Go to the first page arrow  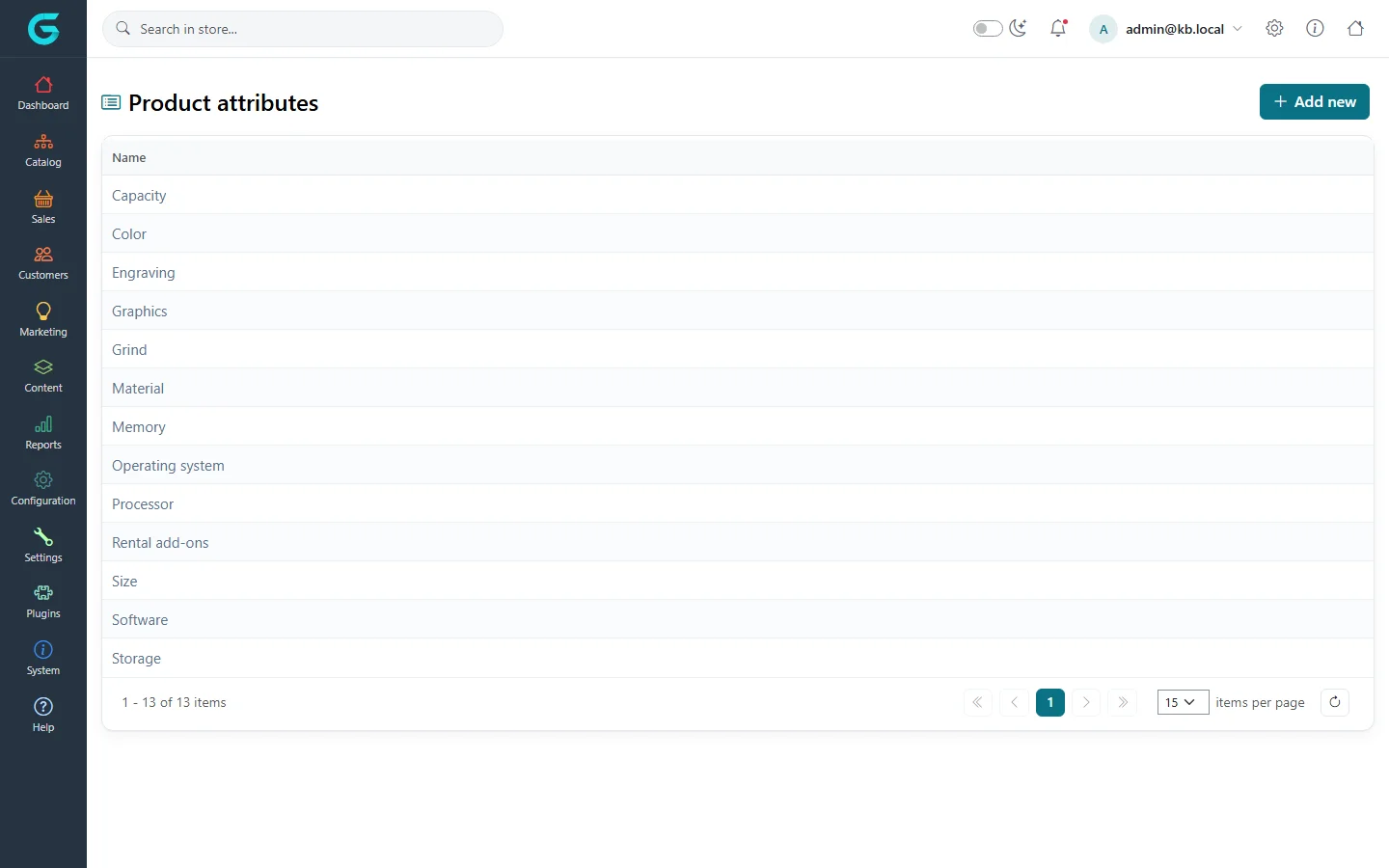[977, 702]
